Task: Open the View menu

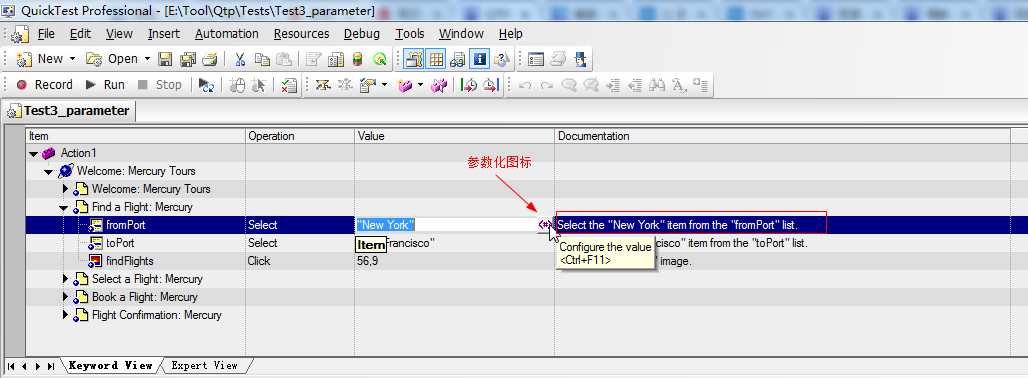Action: coord(119,33)
